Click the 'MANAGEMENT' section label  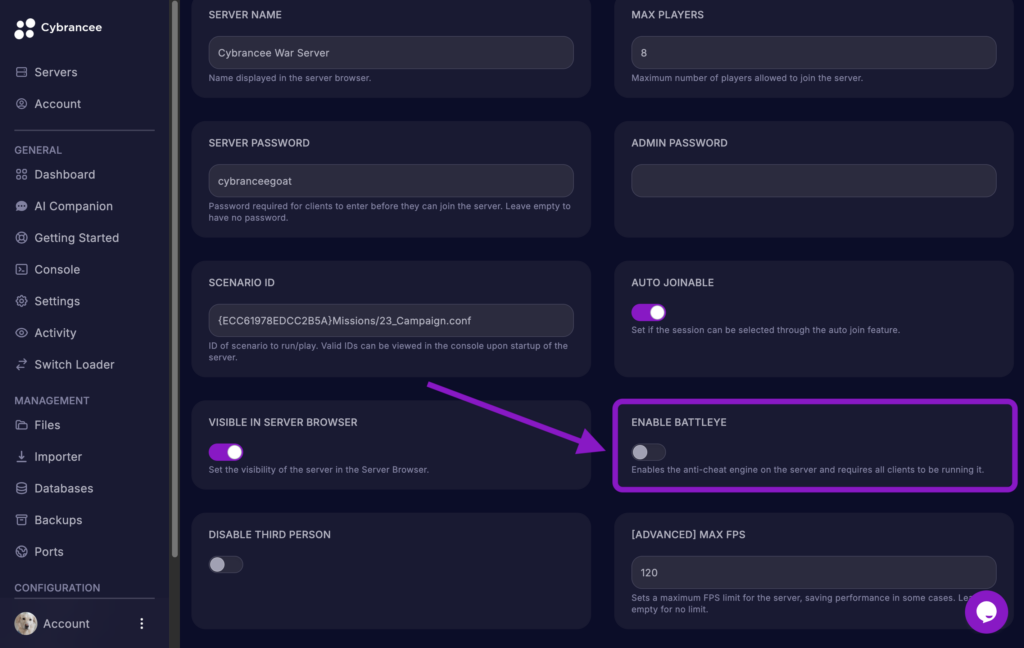coord(52,400)
